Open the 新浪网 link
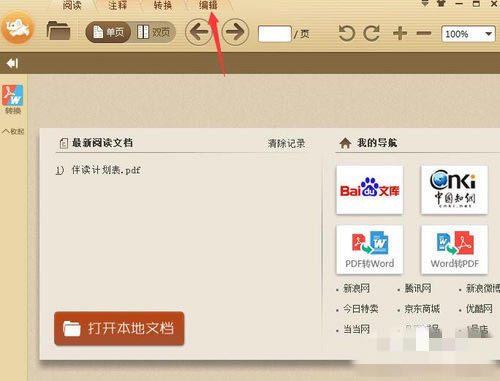This screenshot has height=381, width=500. tap(356, 288)
